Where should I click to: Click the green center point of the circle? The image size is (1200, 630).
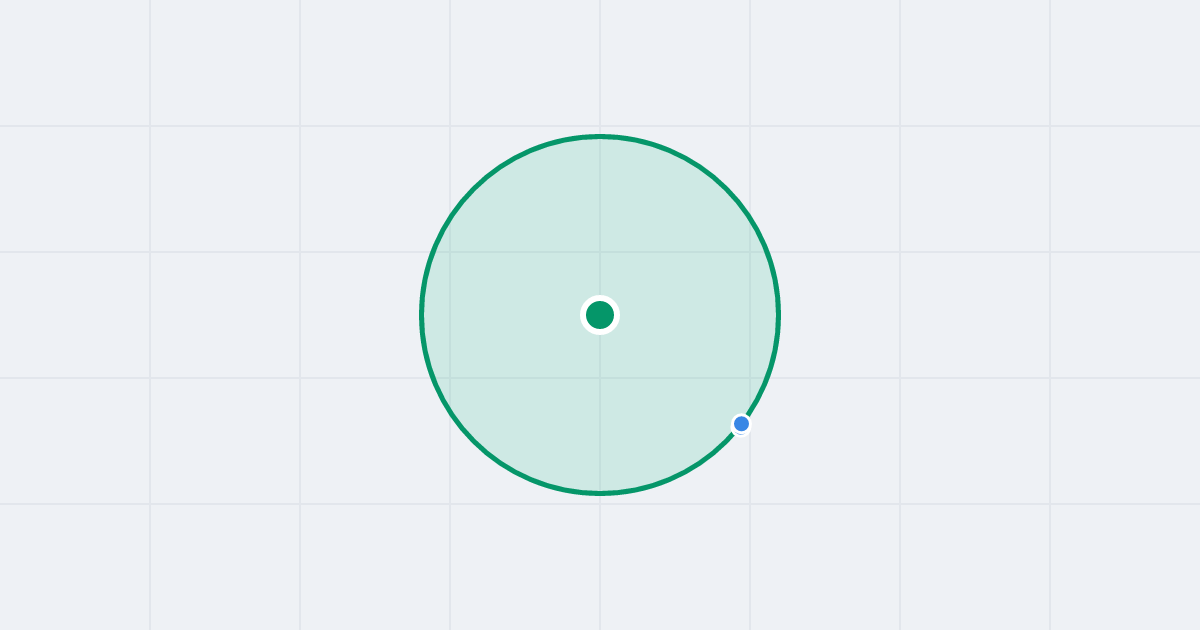tap(600, 315)
